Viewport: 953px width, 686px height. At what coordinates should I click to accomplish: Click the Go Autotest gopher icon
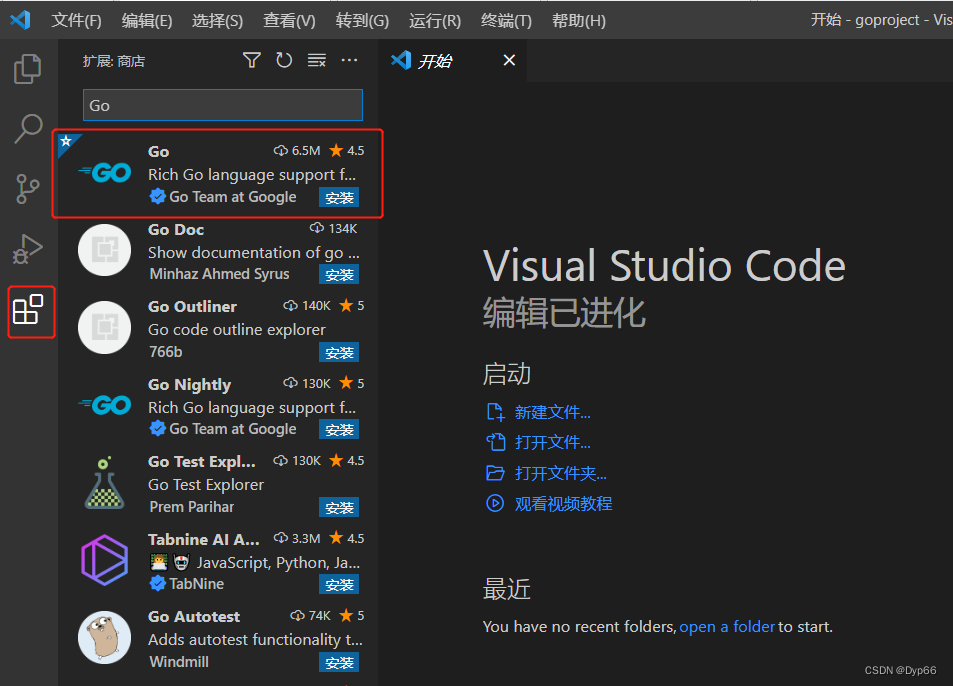pos(105,637)
